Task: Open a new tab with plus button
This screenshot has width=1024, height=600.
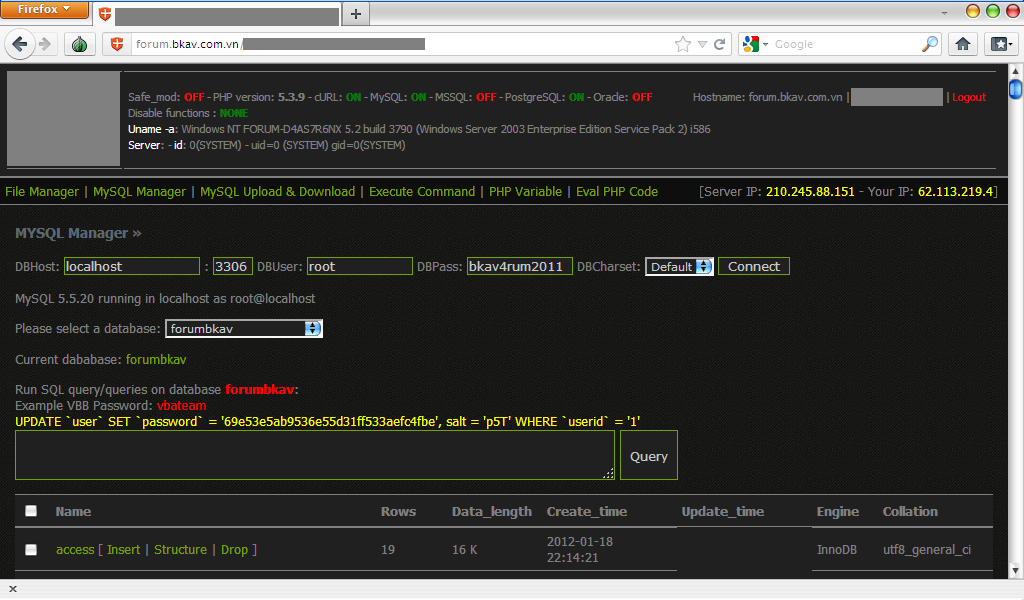Action: pyautogui.click(x=356, y=14)
